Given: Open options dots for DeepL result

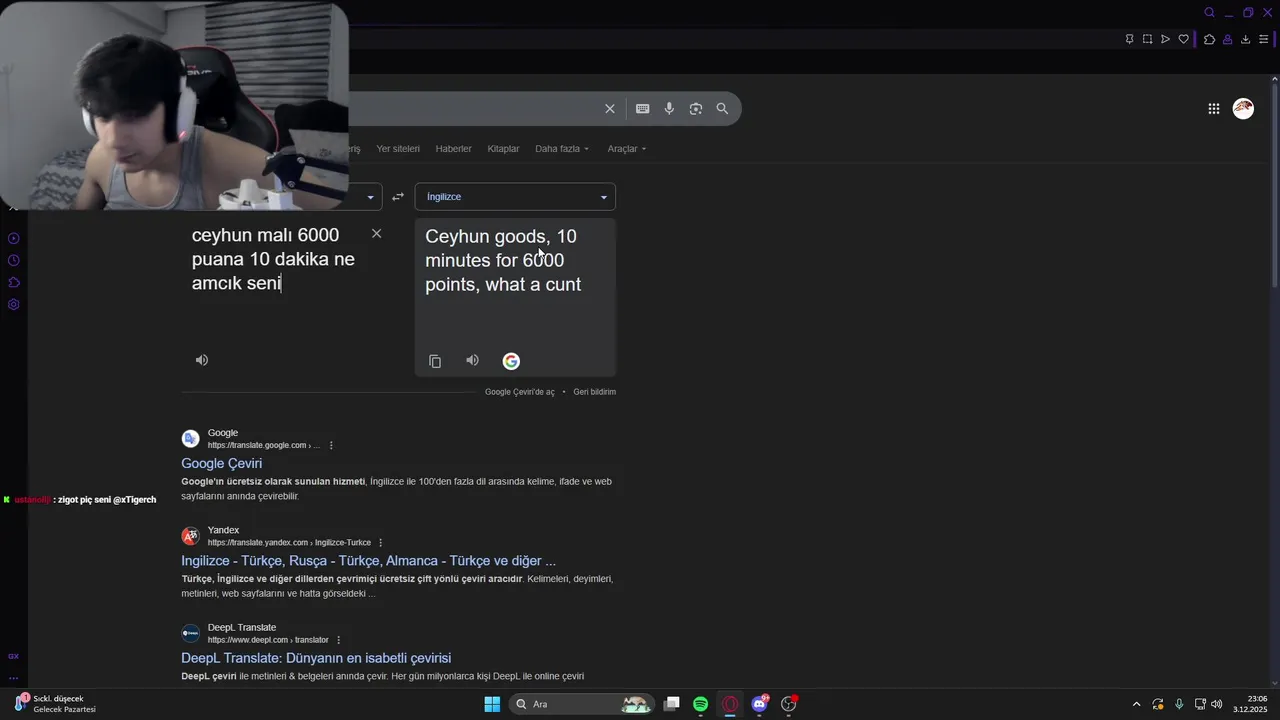Looking at the screenshot, I should coord(338,640).
